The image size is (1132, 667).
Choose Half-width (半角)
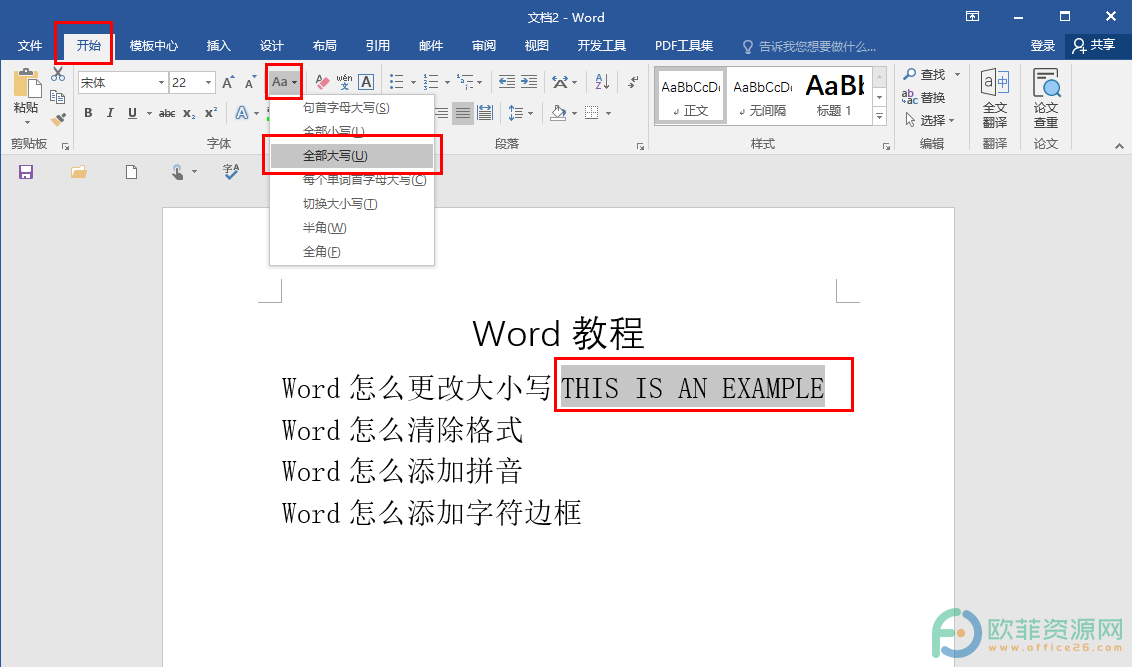352,227
